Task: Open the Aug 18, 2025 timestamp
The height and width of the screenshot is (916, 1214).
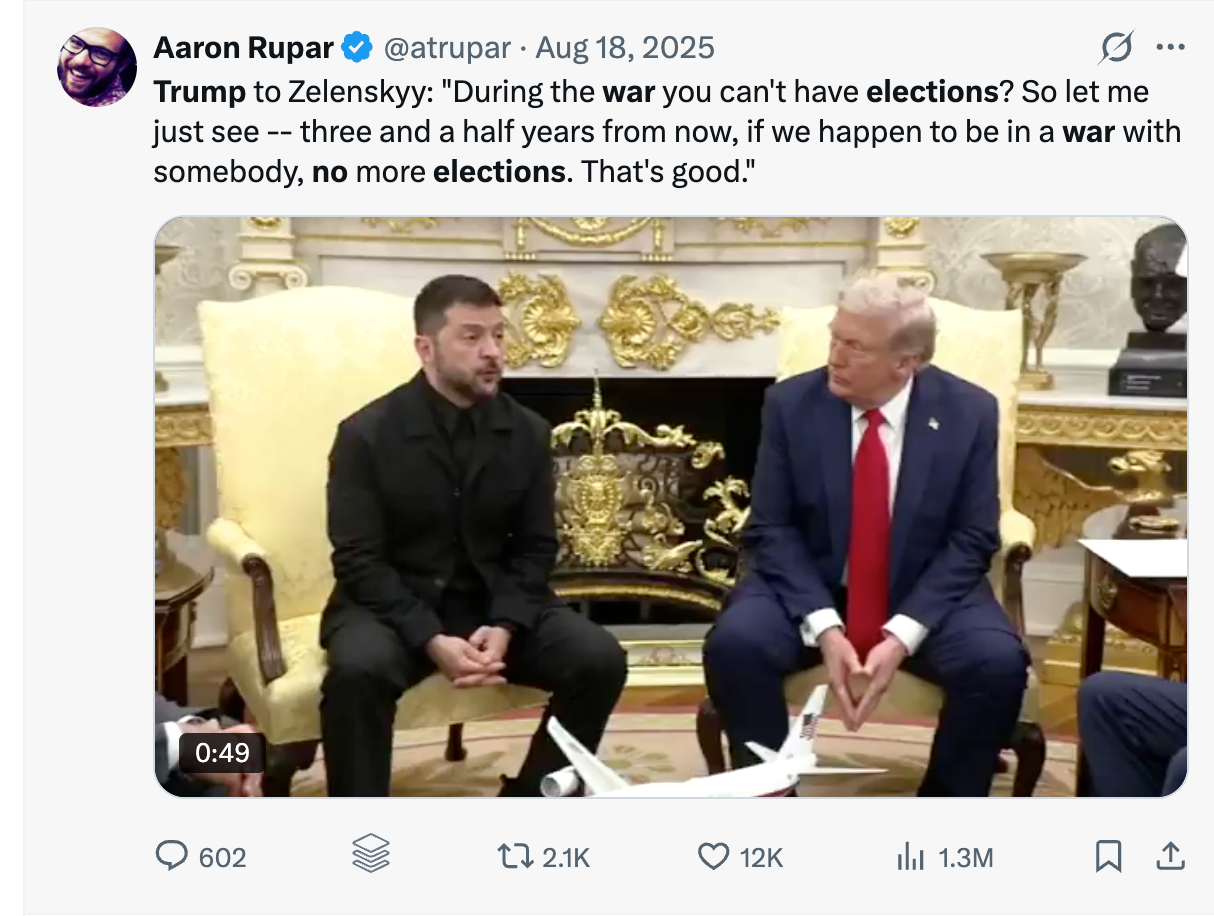Action: [625, 46]
